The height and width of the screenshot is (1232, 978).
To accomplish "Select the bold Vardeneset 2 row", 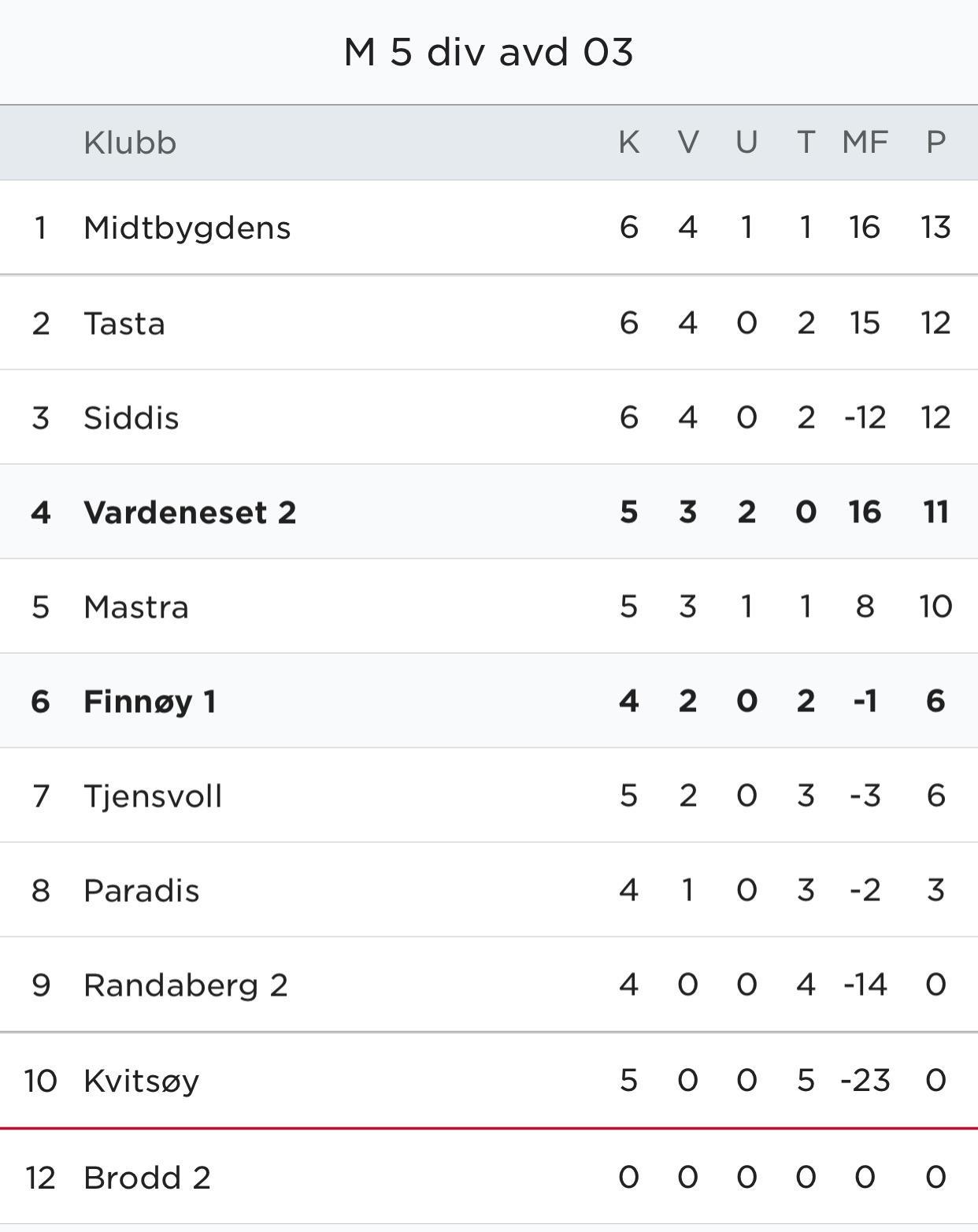I will click(x=190, y=512).
